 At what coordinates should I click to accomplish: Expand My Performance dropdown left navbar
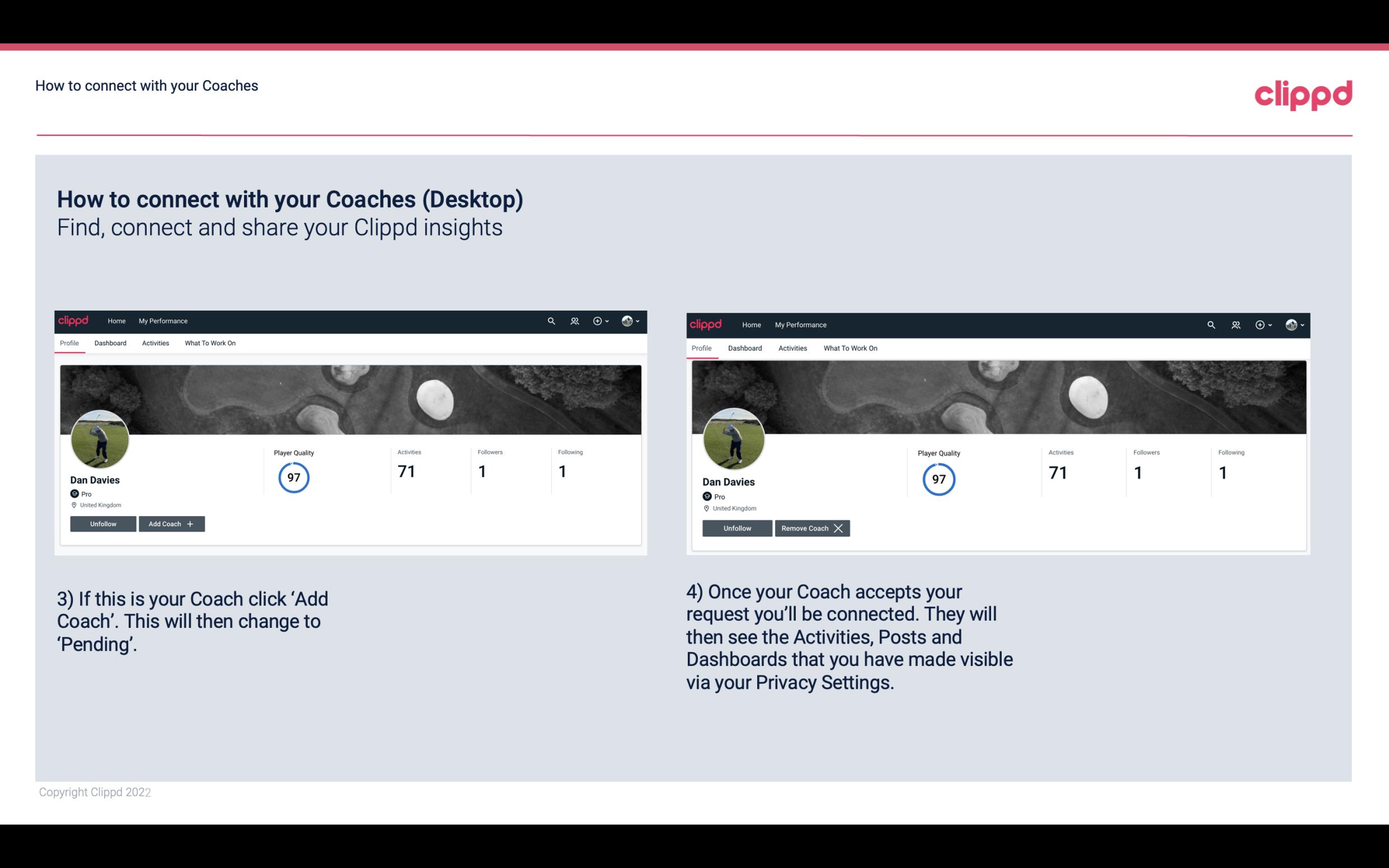point(163,321)
